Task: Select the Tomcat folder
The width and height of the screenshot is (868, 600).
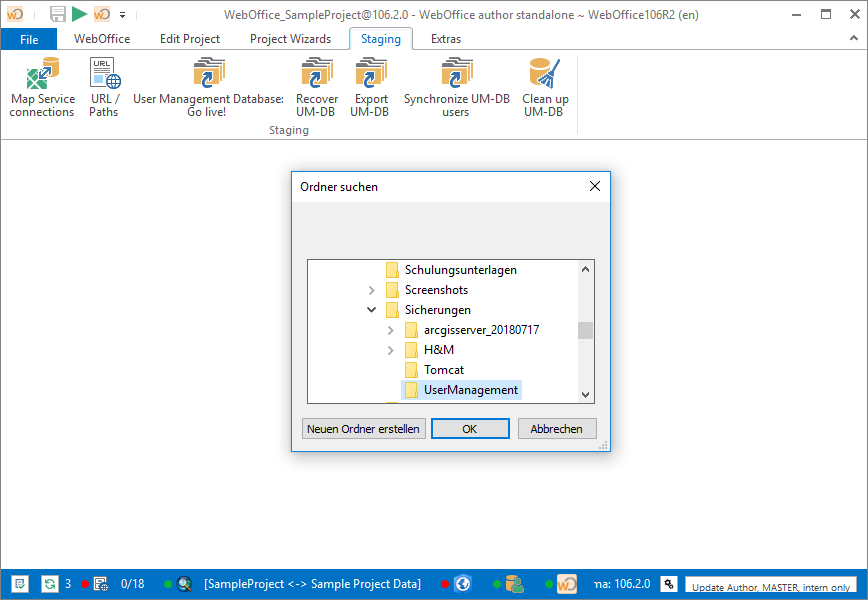Action: tap(444, 369)
